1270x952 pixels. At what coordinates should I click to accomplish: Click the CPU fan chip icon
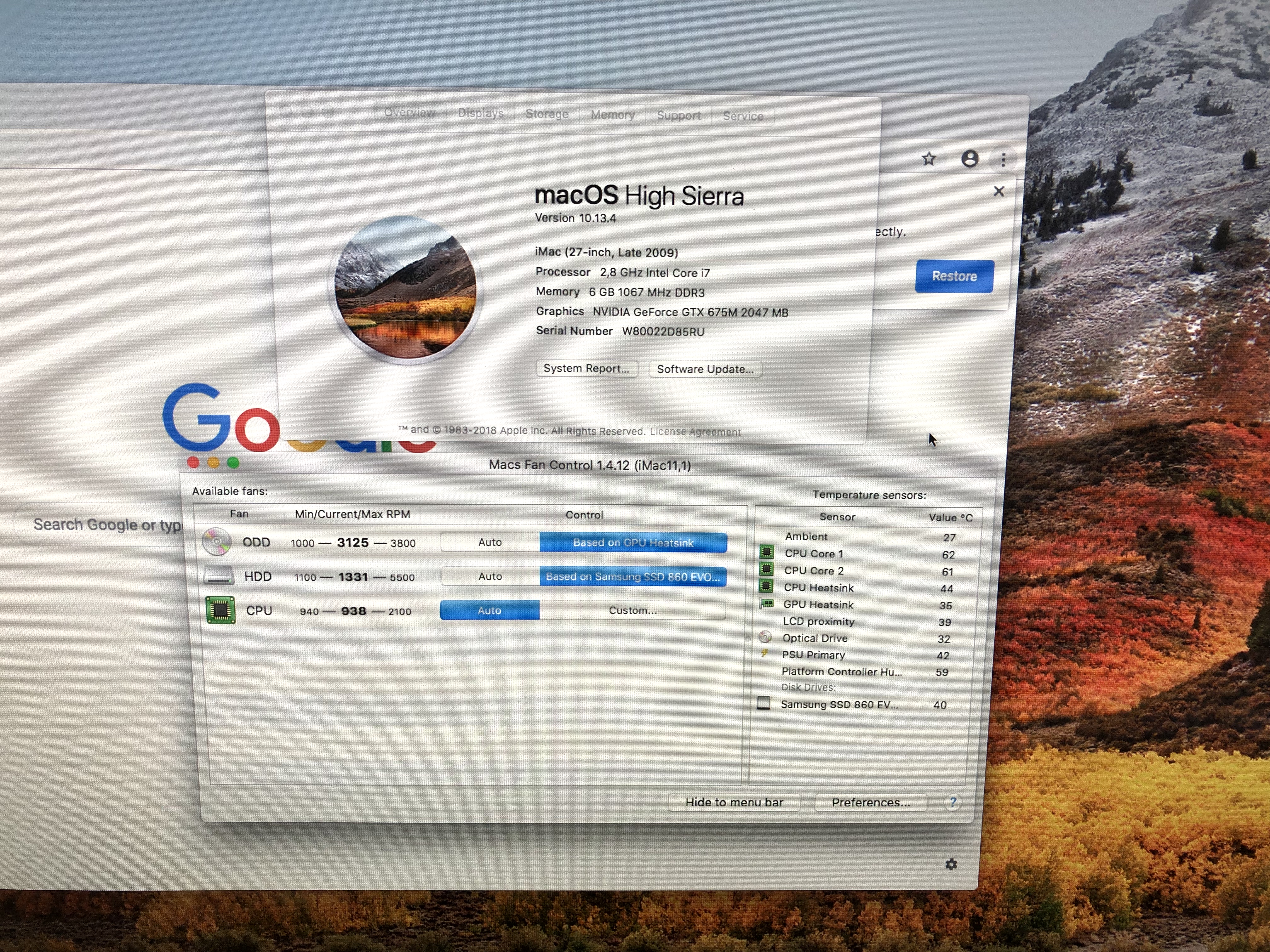pyautogui.click(x=220, y=610)
